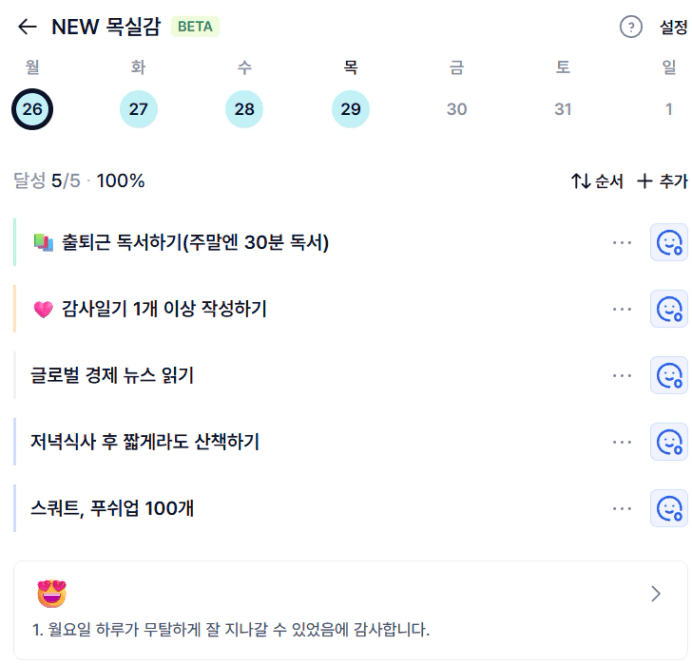Open more options for 글로벌 경제 뉴스 읽기
Viewport: 692px width, 664px height.
tap(622, 375)
